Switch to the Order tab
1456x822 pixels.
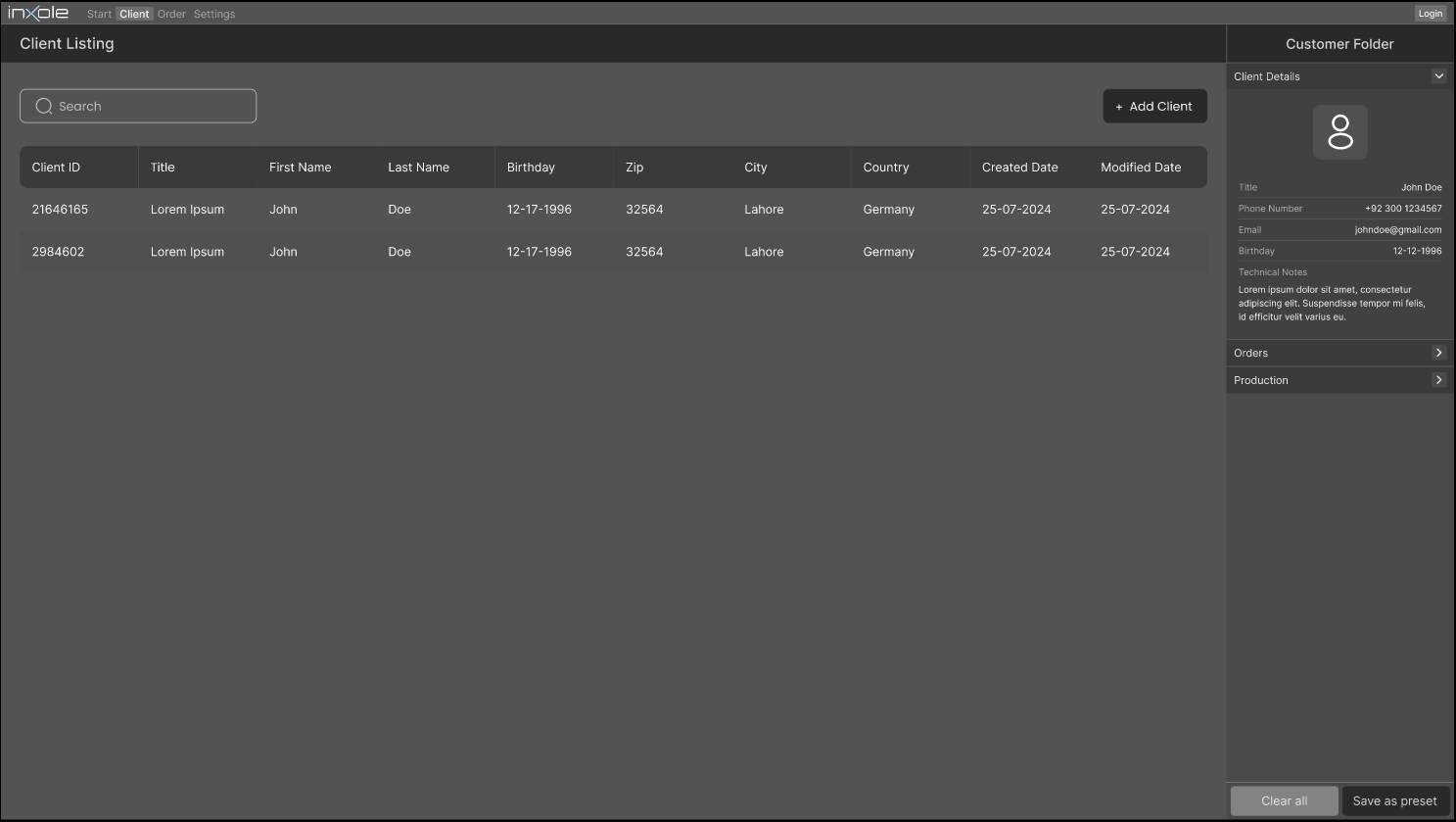tap(171, 14)
